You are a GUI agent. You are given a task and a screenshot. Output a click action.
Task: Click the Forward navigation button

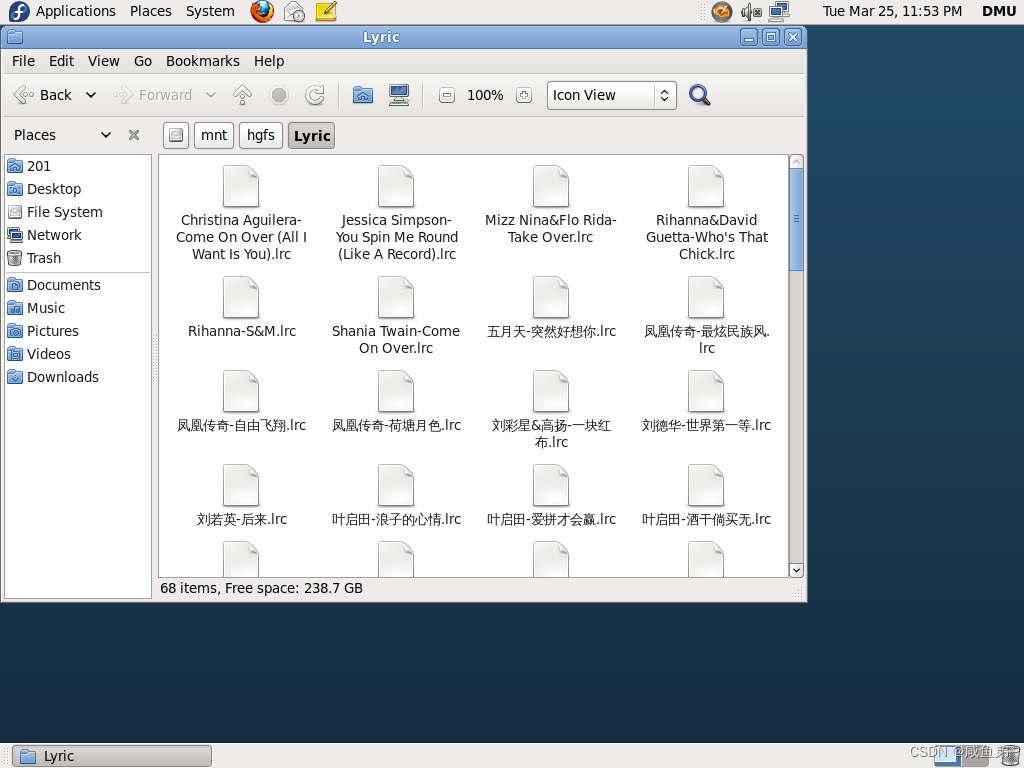(153, 95)
